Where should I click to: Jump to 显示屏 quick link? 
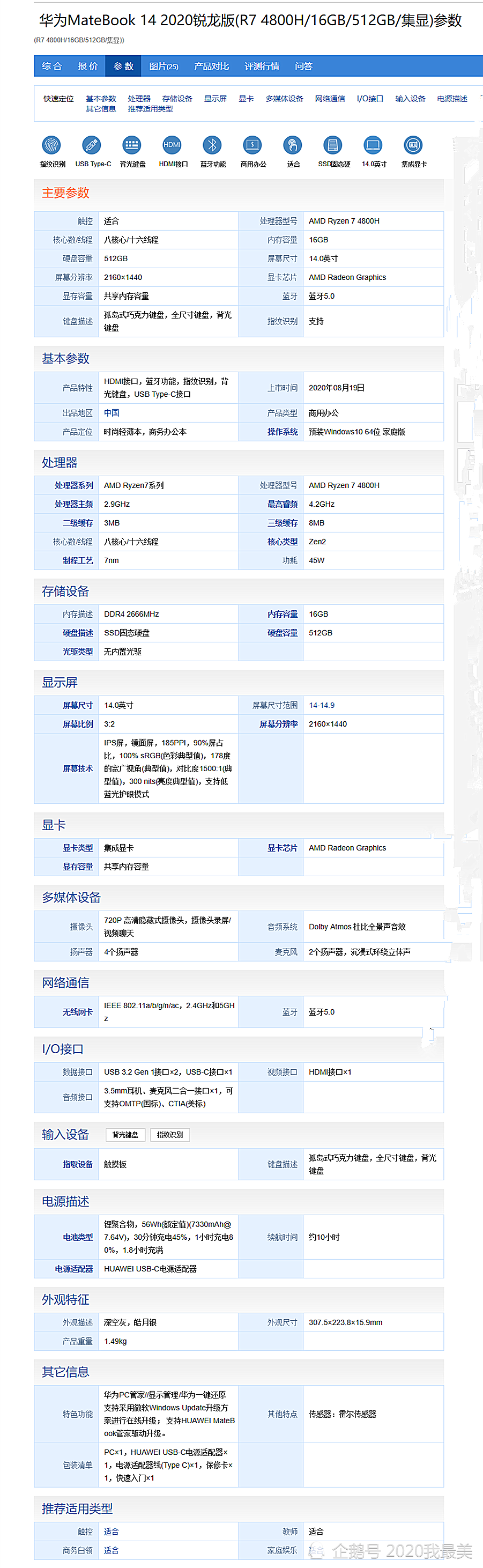(x=216, y=99)
